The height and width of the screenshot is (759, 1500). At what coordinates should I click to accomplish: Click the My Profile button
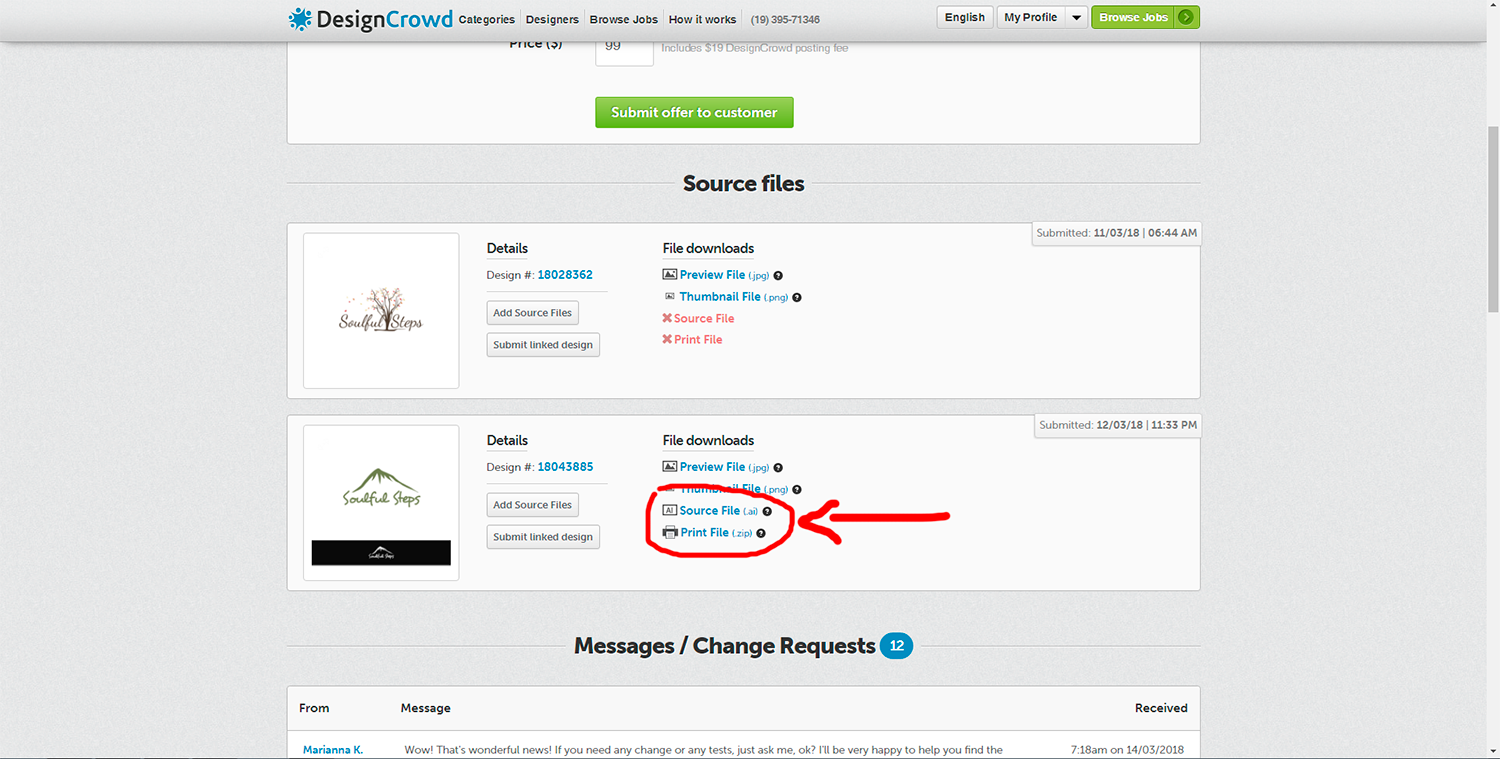(1031, 17)
